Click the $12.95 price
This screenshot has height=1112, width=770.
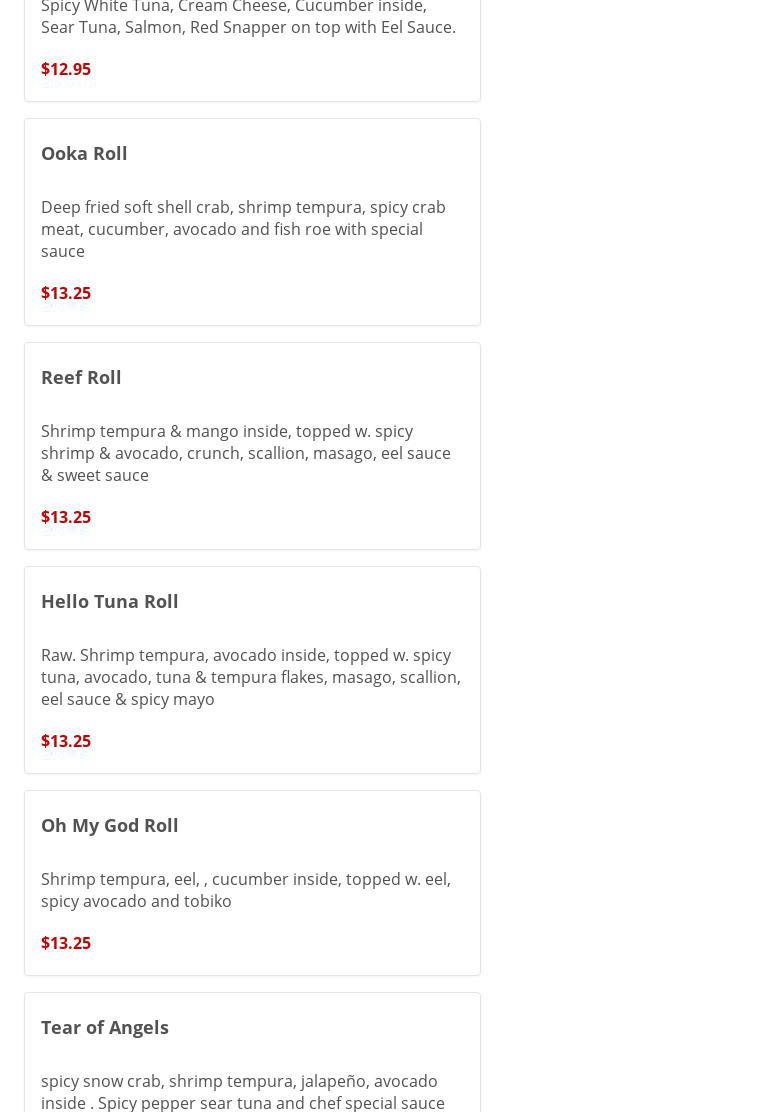click(x=66, y=69)
